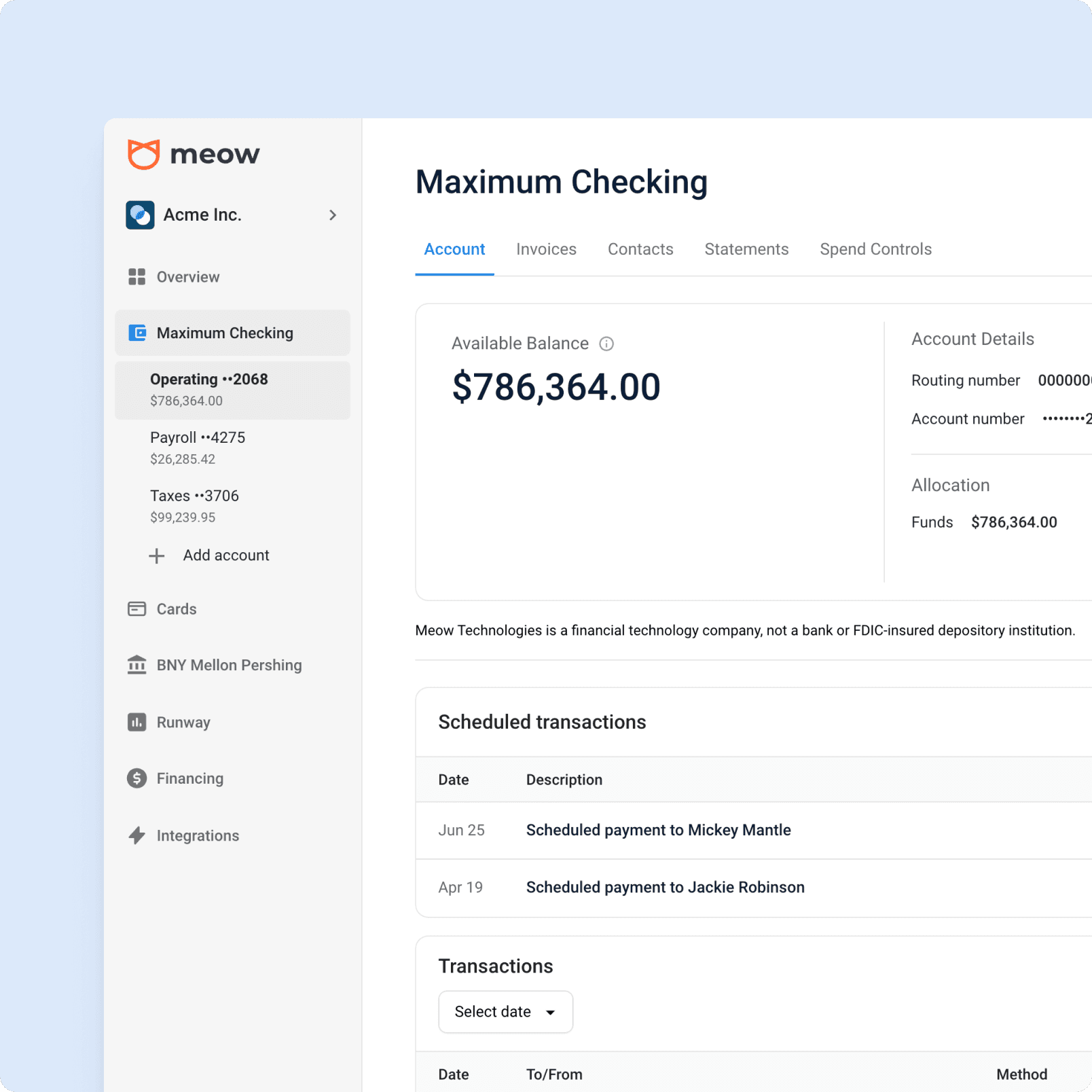
Task: Click the $99,239.95 Taxes balance
Action: click(183, 517)
